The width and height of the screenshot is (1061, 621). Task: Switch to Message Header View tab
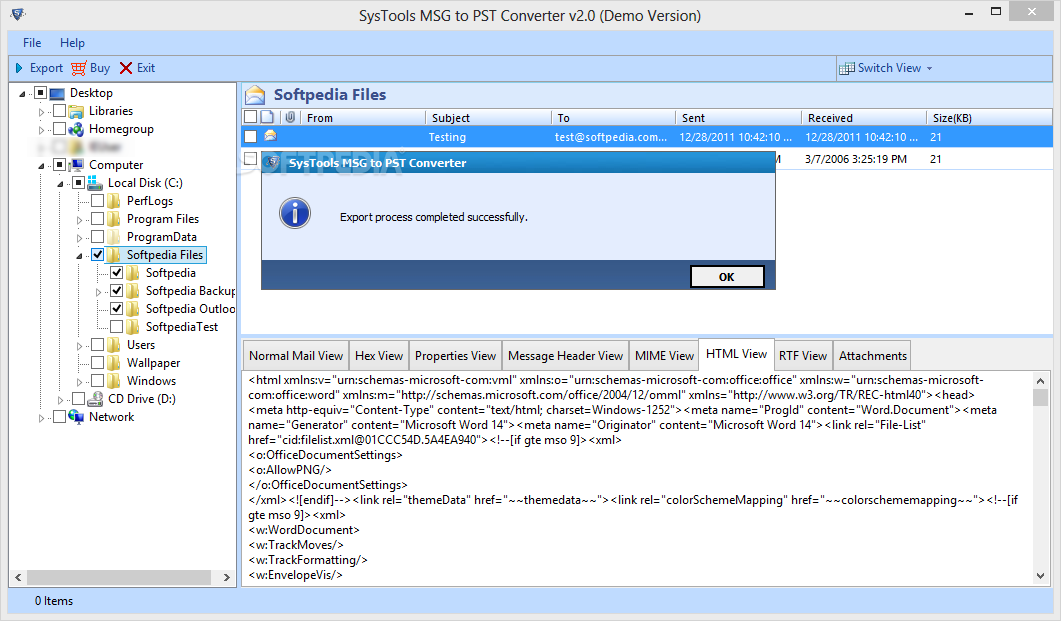tap(565, 356)
